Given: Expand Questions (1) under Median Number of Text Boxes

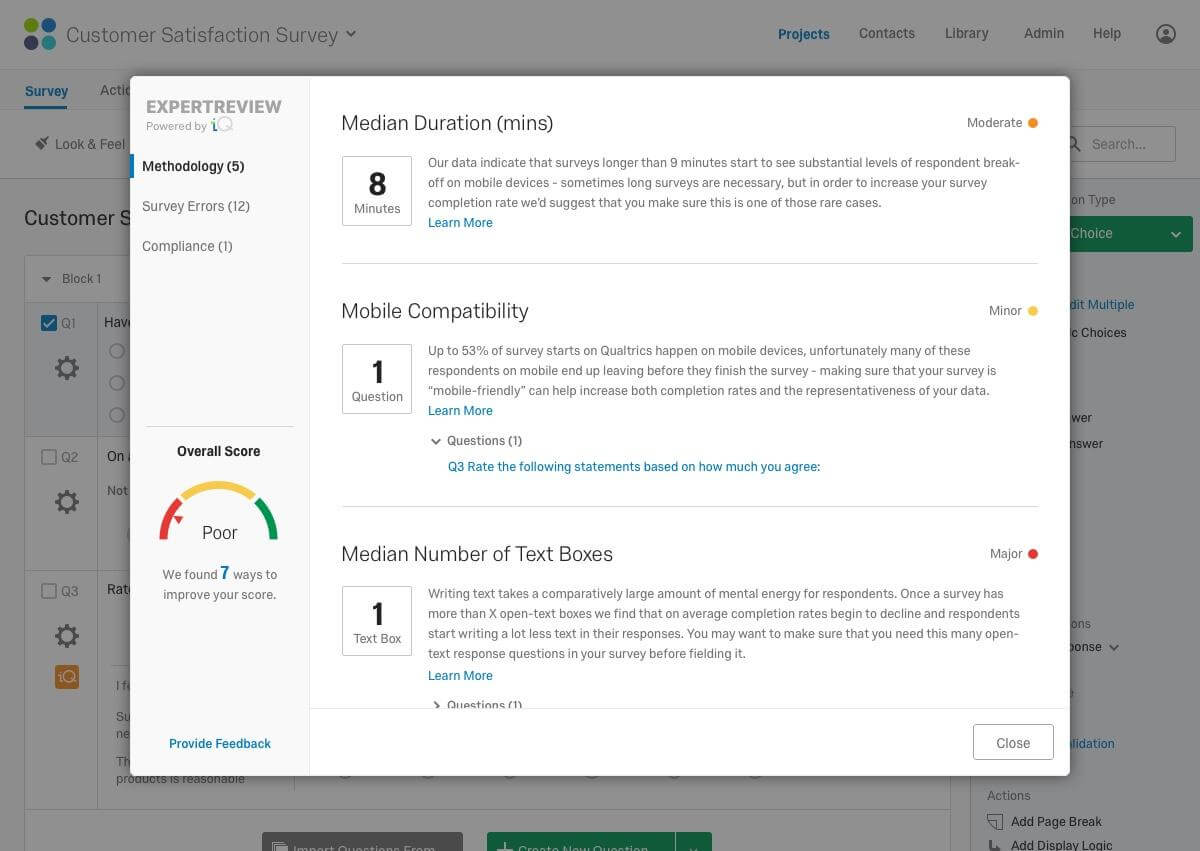Looking at the screenshot, I should tap(436, 705).
